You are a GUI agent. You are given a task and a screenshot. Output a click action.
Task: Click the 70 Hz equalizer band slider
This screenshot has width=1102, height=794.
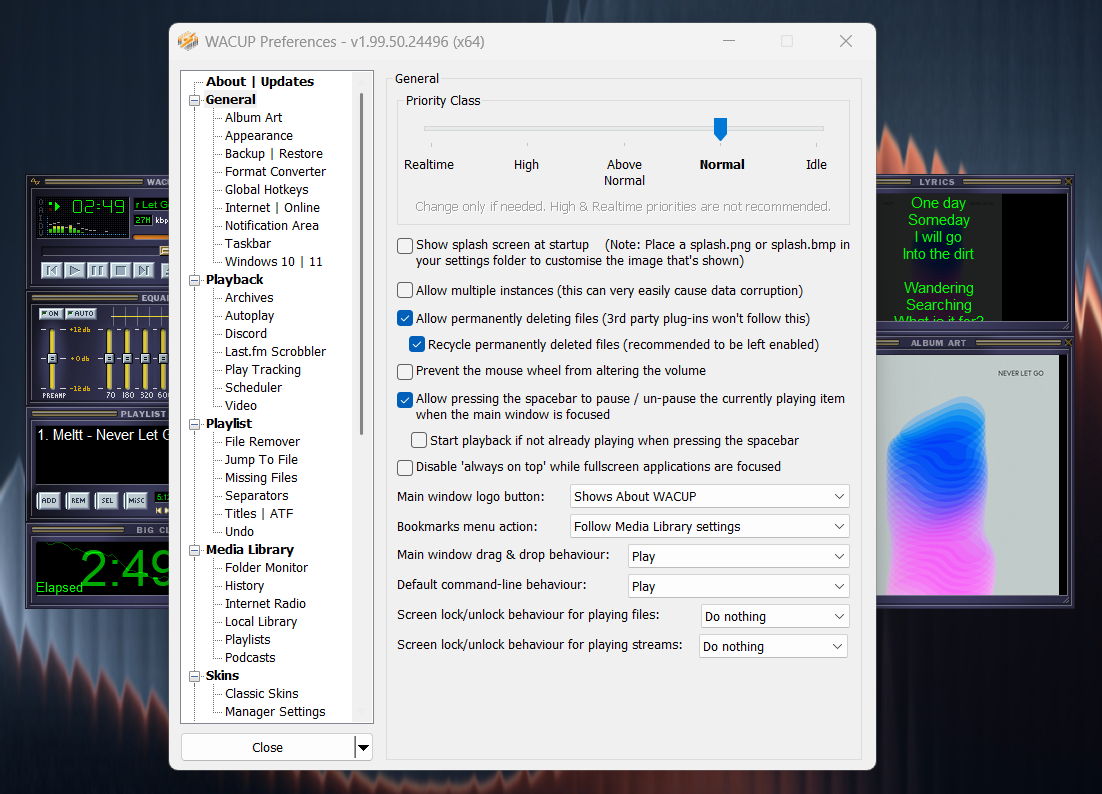click(x=110, y=358)
